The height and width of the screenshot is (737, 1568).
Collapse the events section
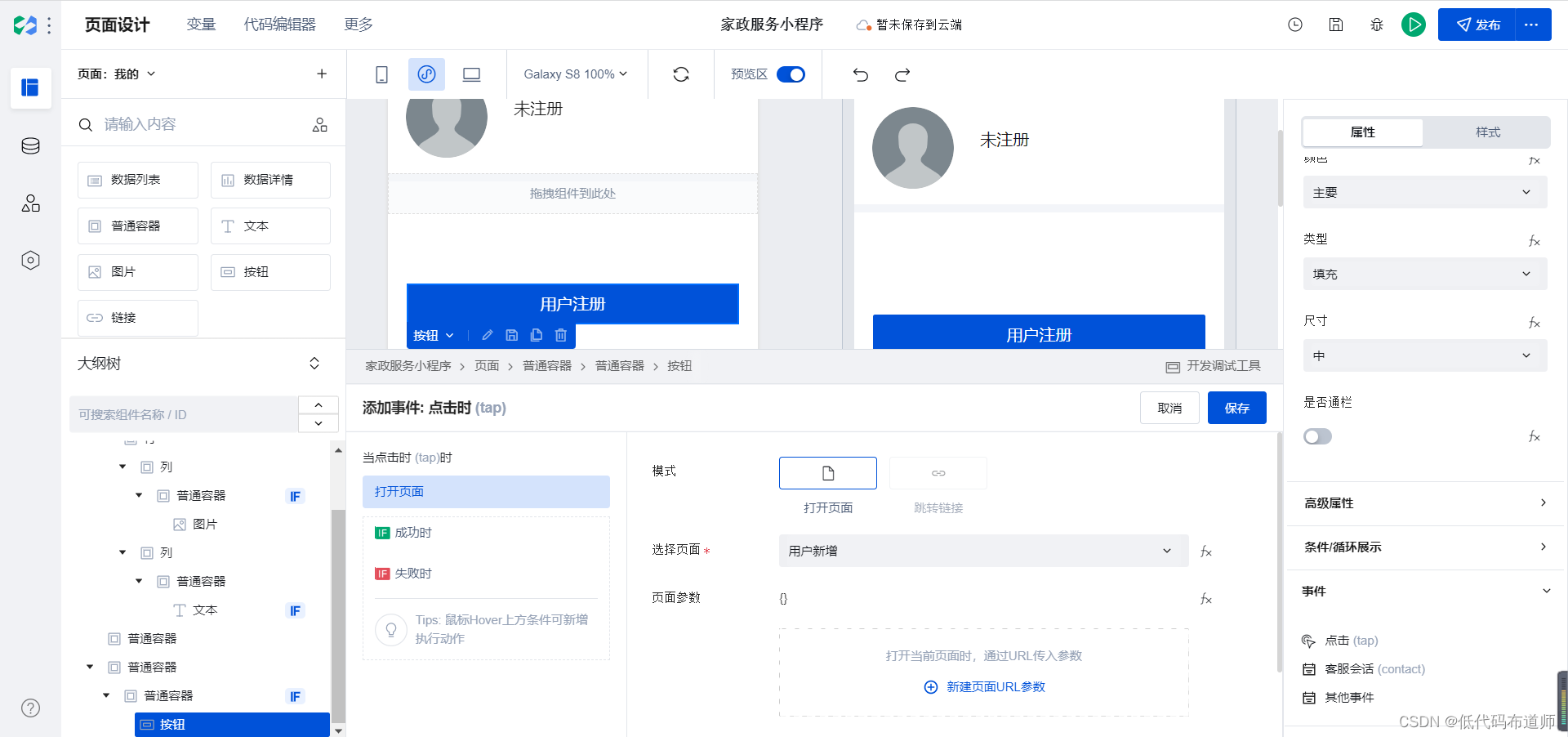pyautogui.click(x=1425, y=591)
